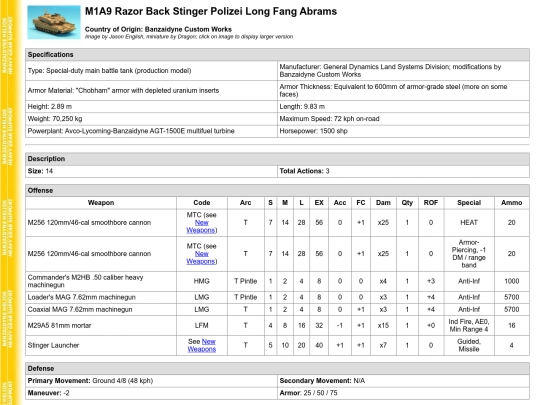The image size is (540, 405).
Task: Click the +3 ROF cell for HMG
Action: [431, 281]
